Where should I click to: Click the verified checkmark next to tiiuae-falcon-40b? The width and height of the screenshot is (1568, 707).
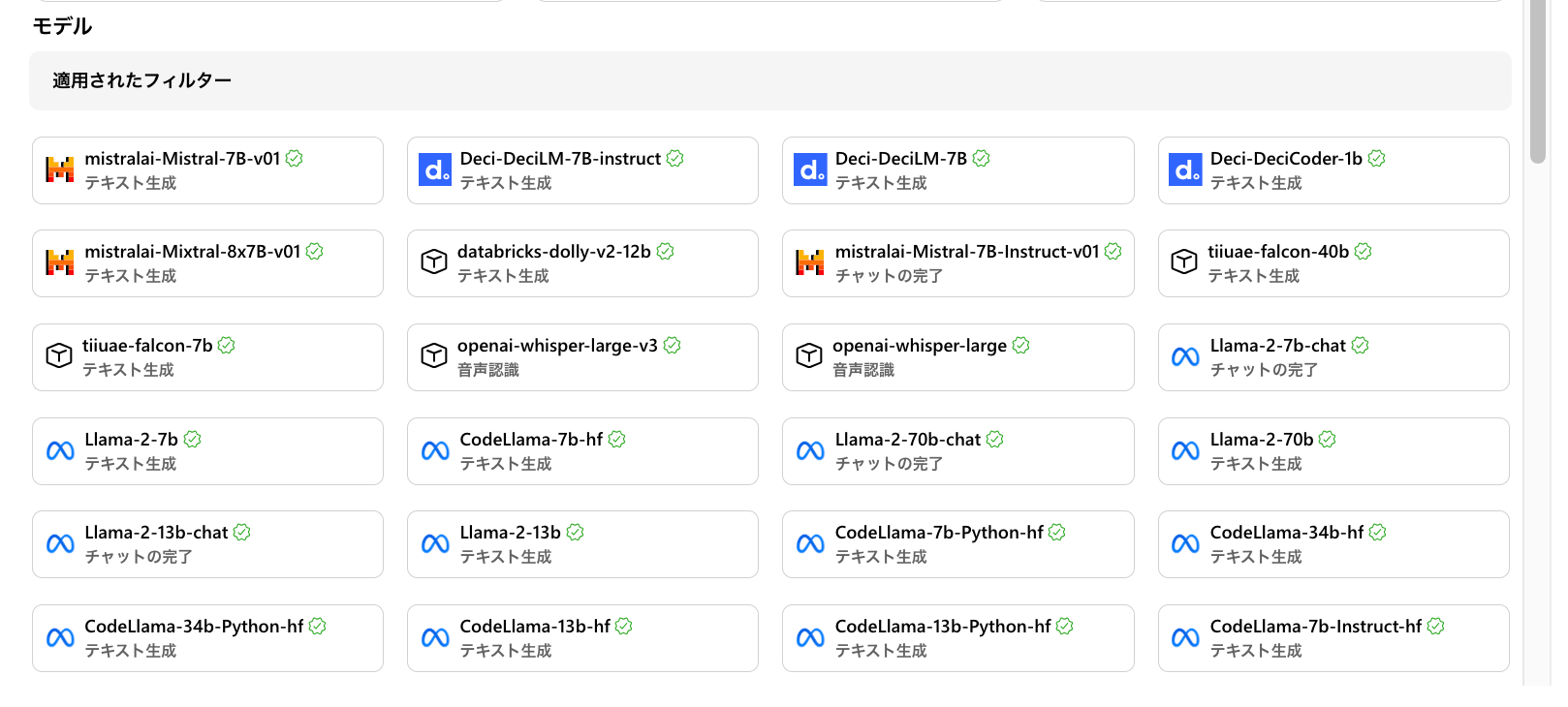[1364, 252]
